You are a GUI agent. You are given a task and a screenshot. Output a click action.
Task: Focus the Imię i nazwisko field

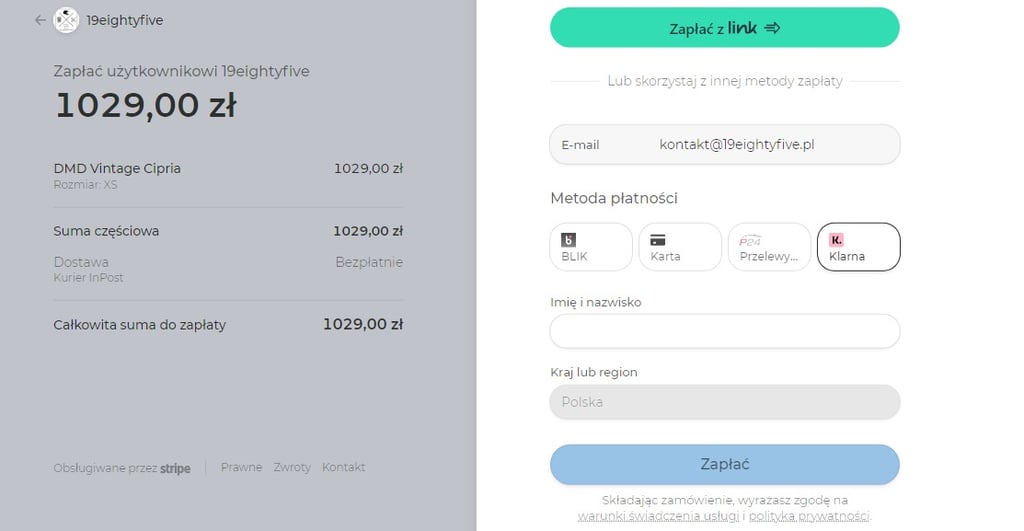pos(725,331)
